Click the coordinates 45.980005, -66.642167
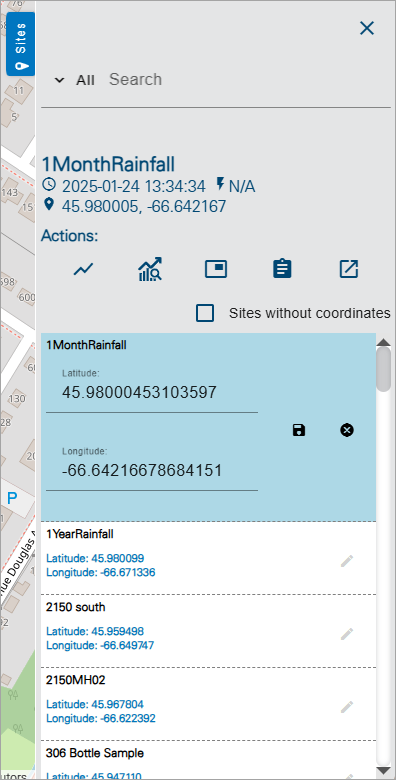Image resolution: width=396 pixels, height=780 pixels. pyautogui.click(x=144, y=206)
